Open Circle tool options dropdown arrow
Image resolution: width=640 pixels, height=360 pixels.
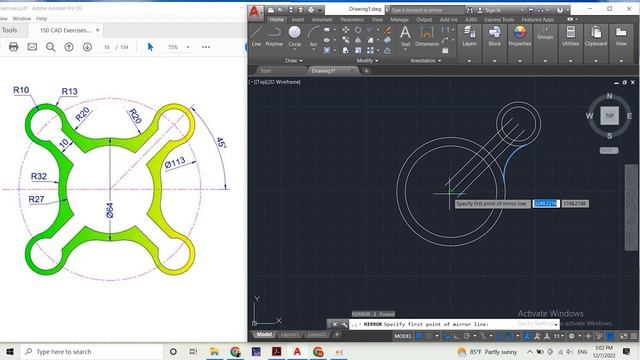tap(295, 49)
